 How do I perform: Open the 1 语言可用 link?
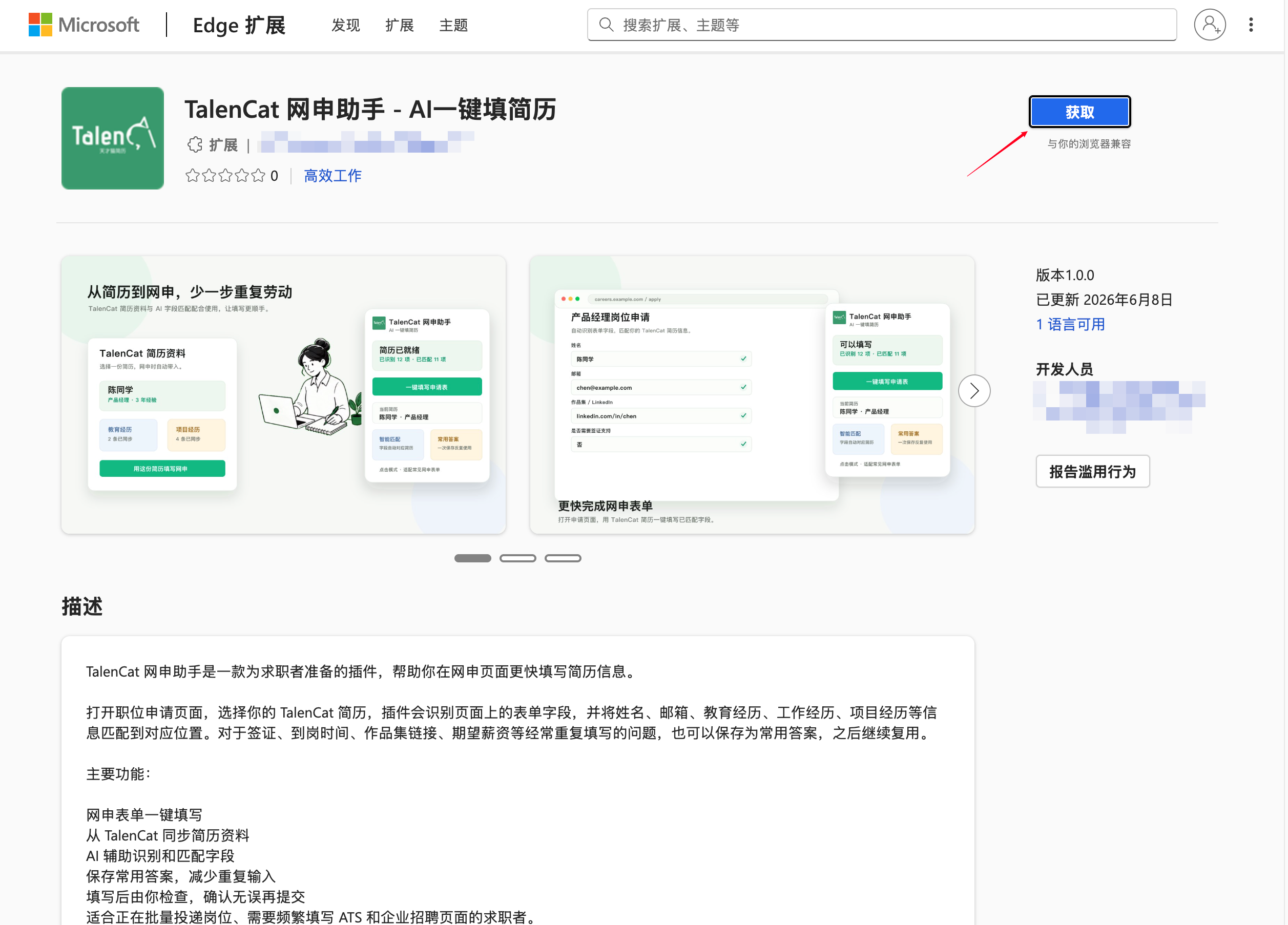1070,324
